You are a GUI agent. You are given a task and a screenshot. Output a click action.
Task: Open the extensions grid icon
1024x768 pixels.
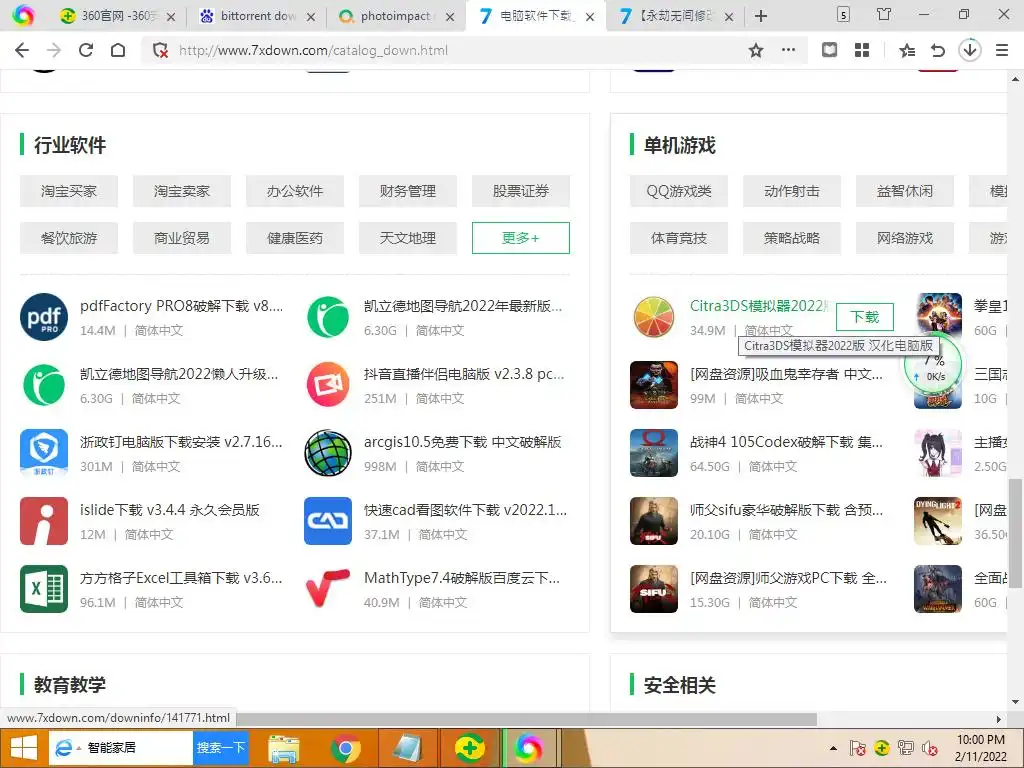pos(862,50)
